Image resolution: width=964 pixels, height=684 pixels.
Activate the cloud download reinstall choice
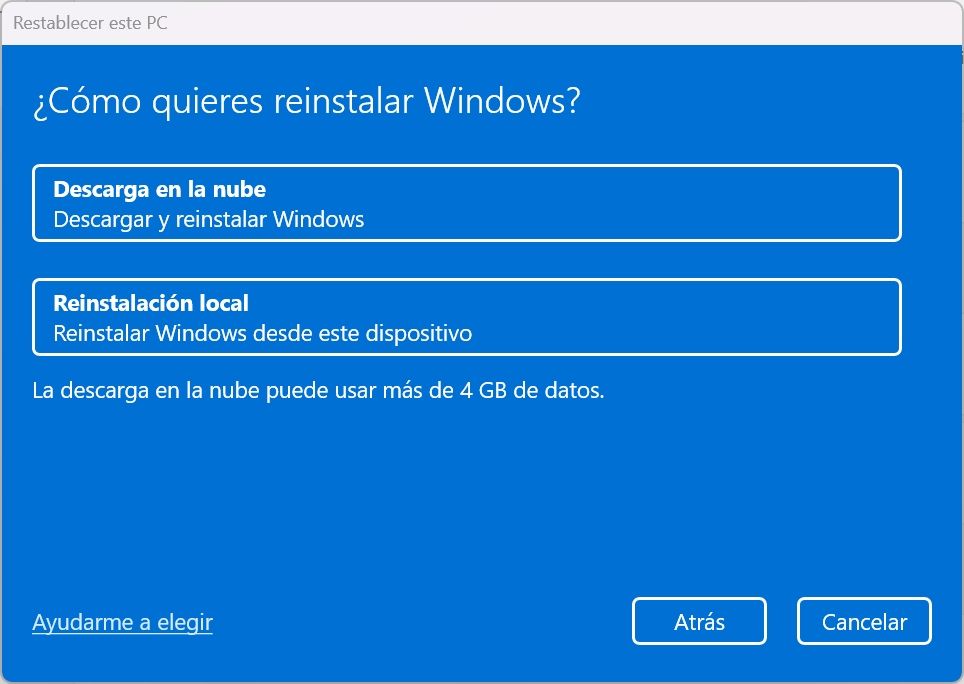467,202
